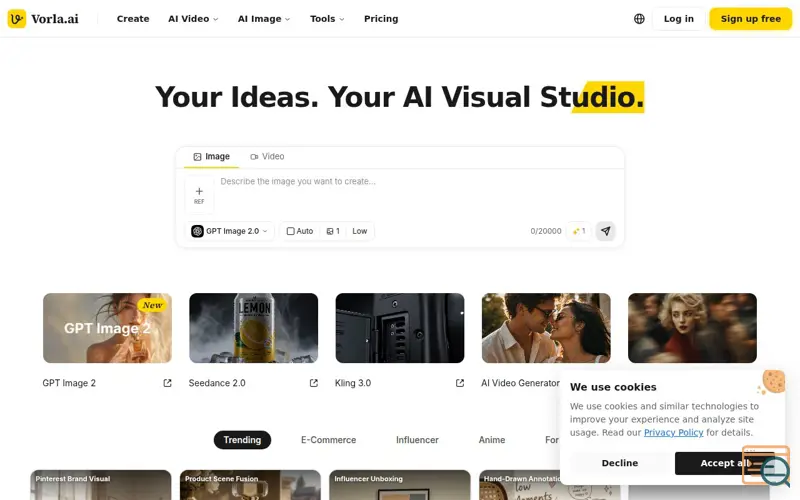Click the Seedance 2.0 label
Viewport: 800px width, 500px height.
(217, 383)
